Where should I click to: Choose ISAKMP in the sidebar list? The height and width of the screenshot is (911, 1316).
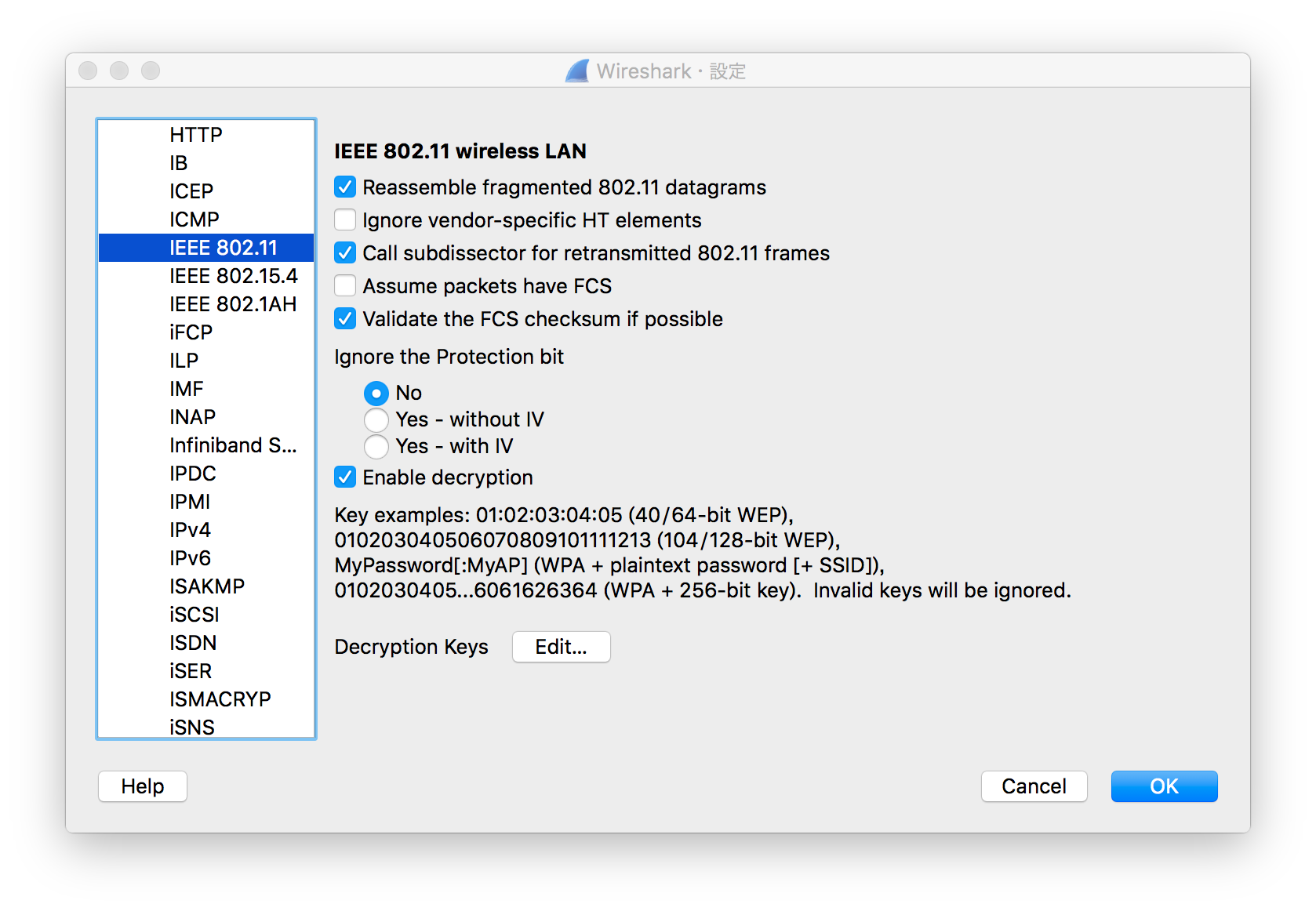click(207, 586)
